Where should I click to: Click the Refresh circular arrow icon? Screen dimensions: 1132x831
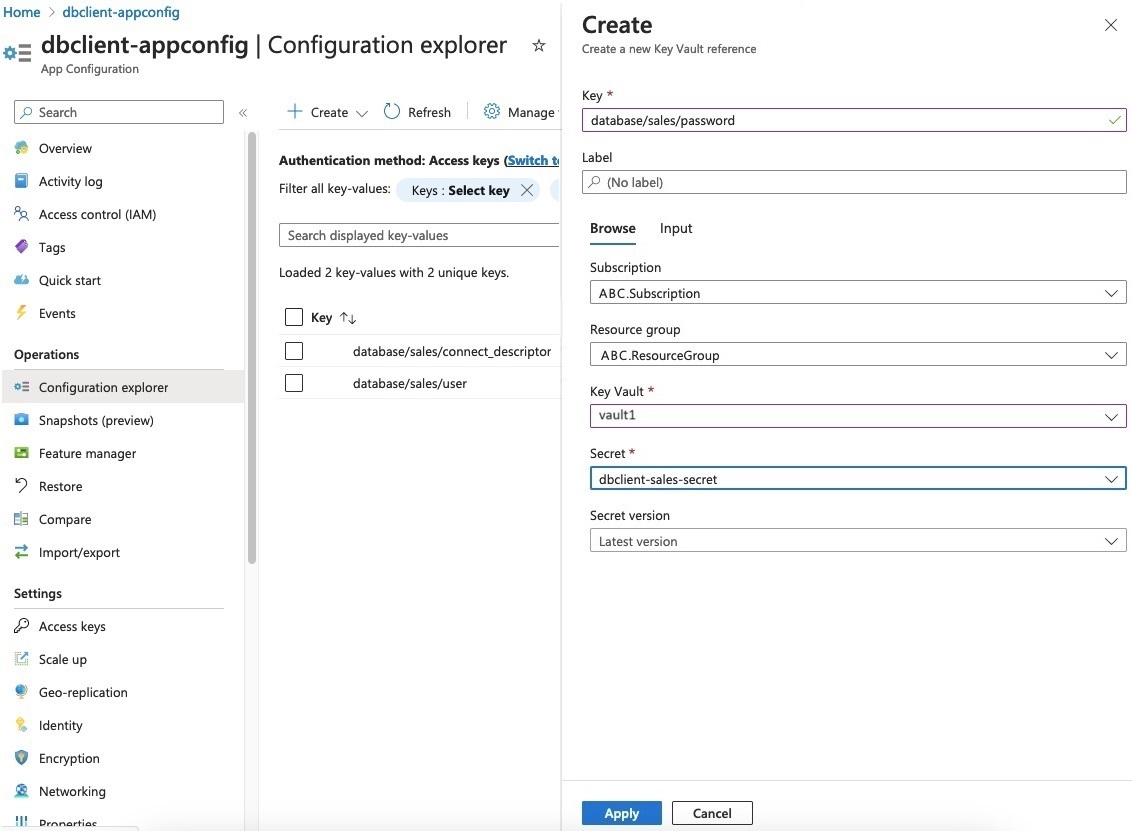point(391,111)
